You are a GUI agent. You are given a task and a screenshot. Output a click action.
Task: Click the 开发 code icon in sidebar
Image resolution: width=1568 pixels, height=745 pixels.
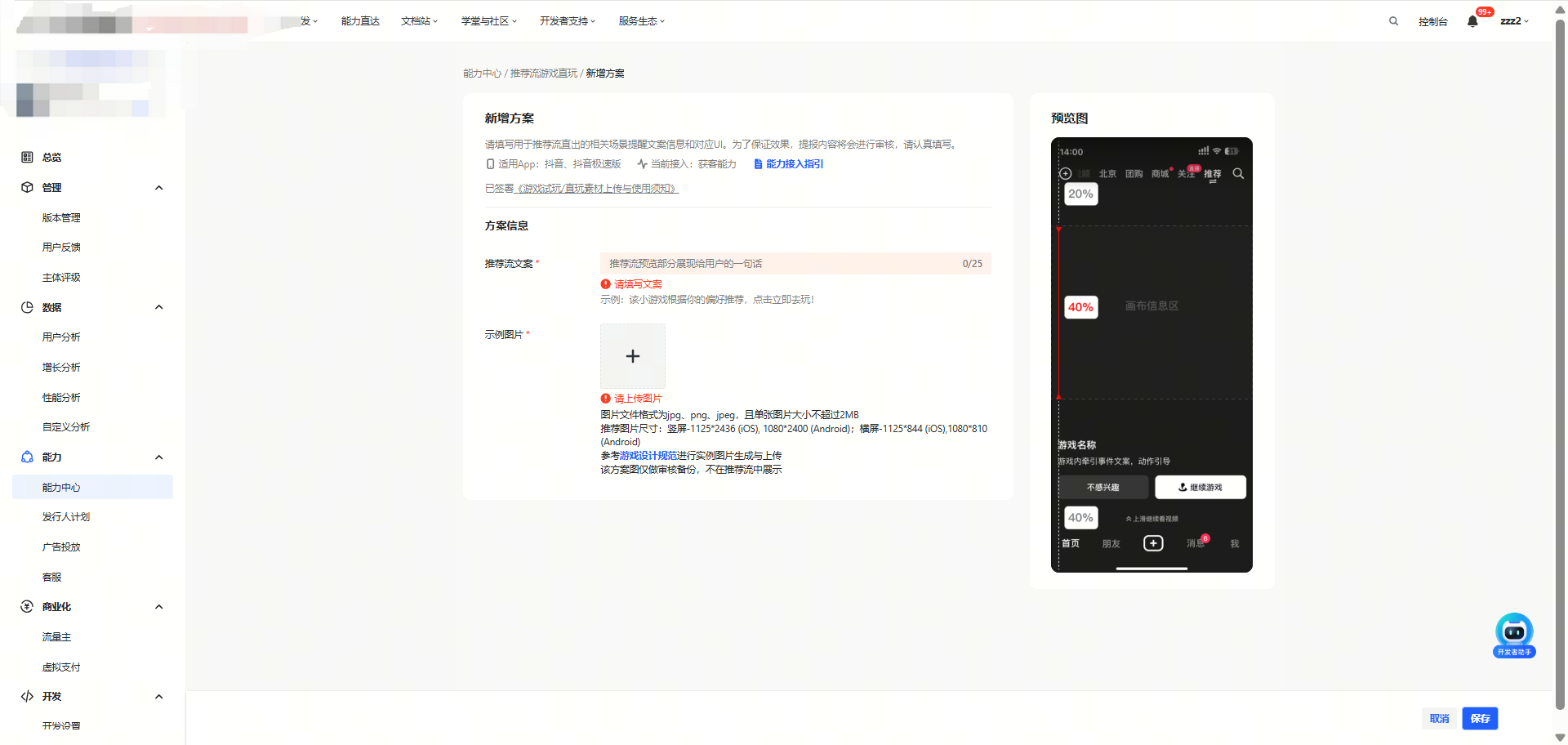27,696
